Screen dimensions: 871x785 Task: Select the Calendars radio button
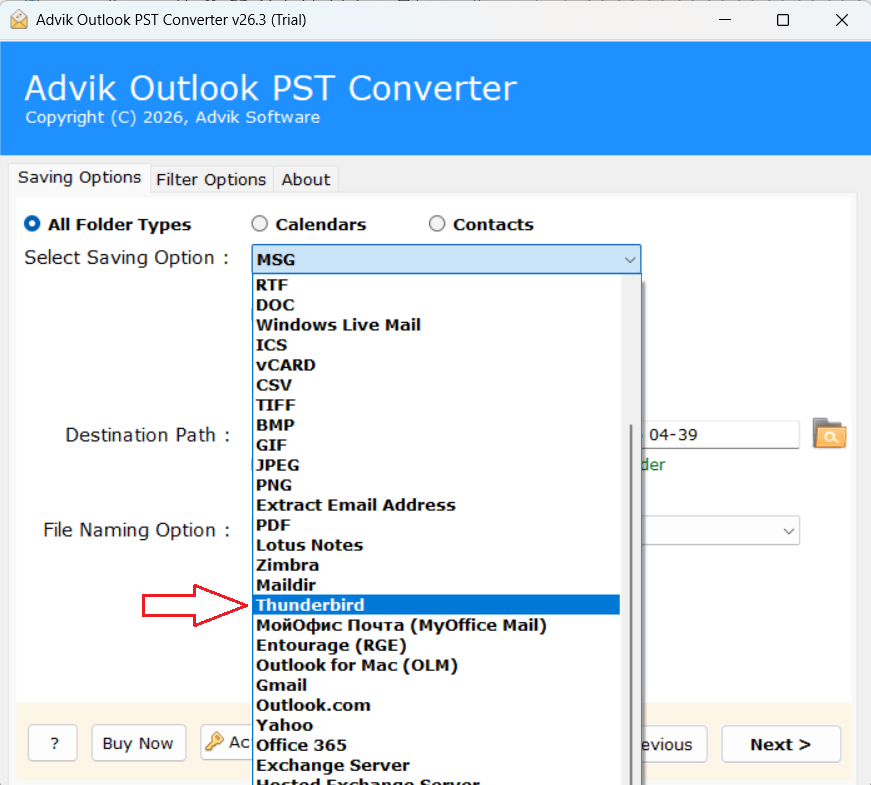click(259, 224)
